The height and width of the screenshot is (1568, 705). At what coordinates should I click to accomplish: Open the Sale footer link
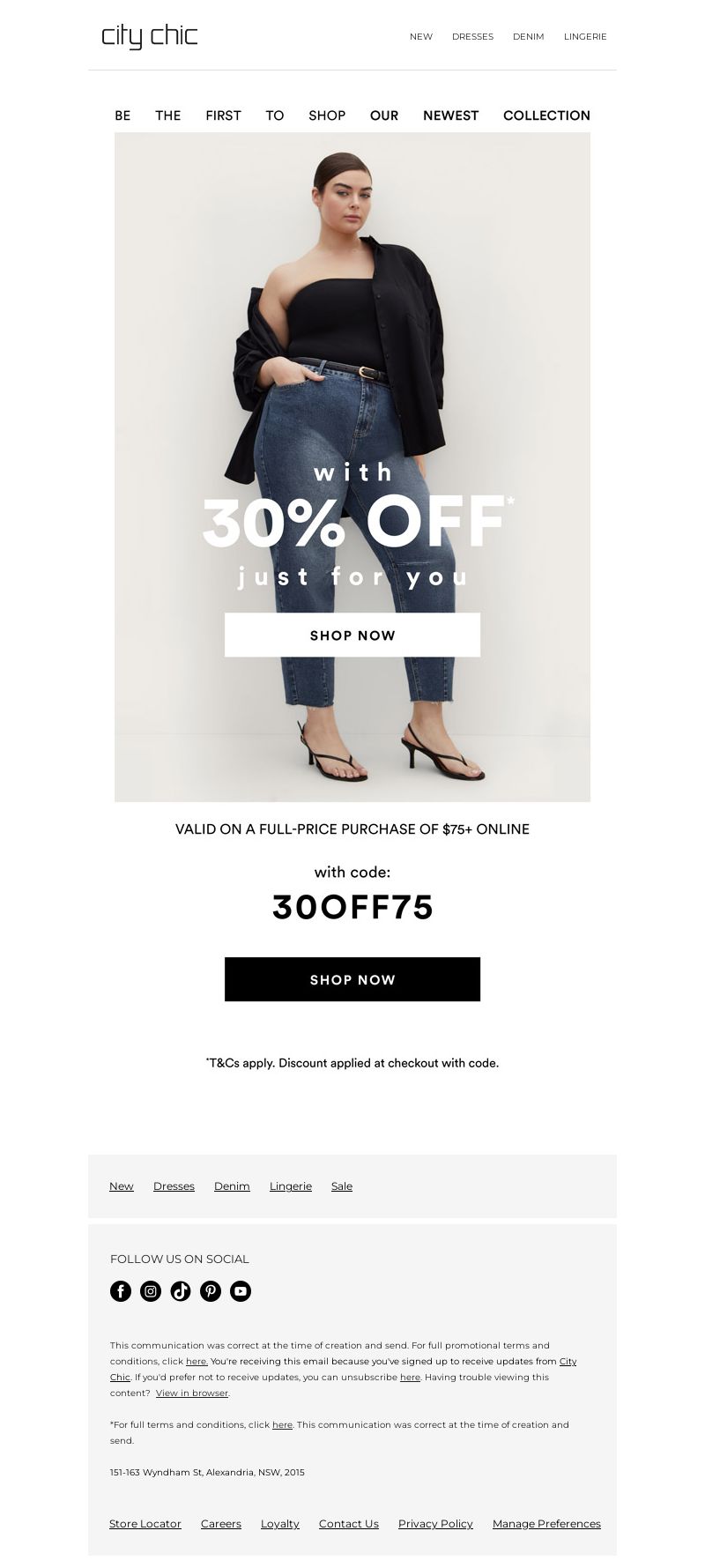(x=342, y=1186)
